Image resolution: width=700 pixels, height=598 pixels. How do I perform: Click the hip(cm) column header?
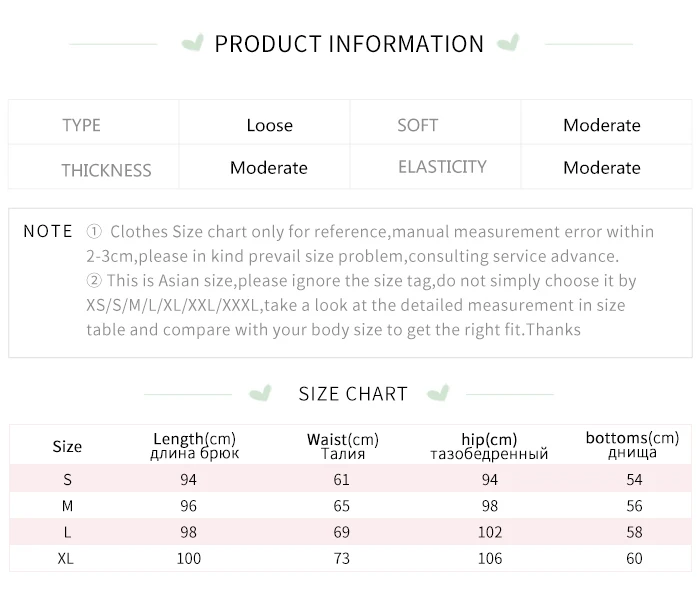(x=489, y=446)
